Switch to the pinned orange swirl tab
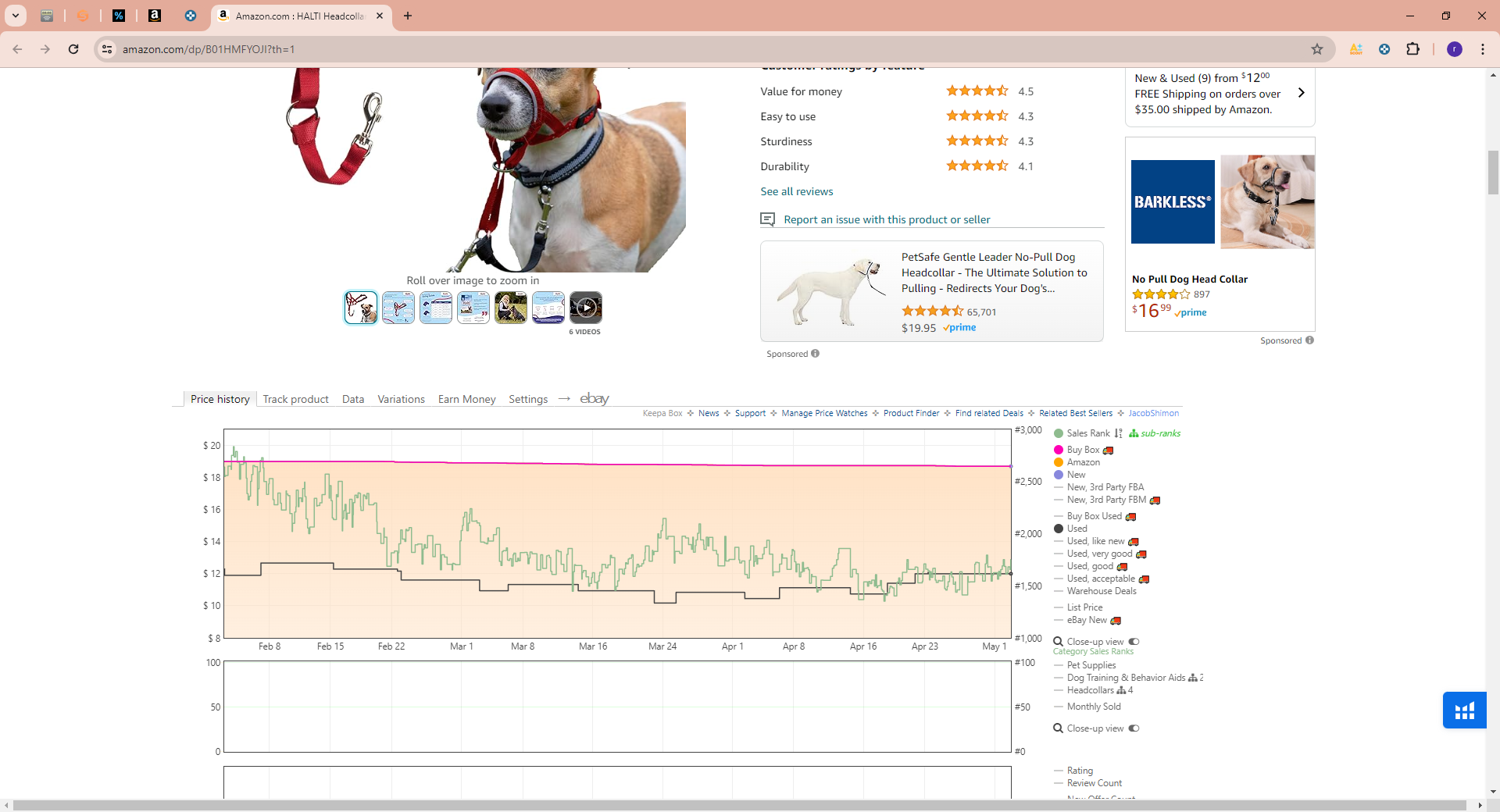 pyautogui.click(x=83, y=16)
